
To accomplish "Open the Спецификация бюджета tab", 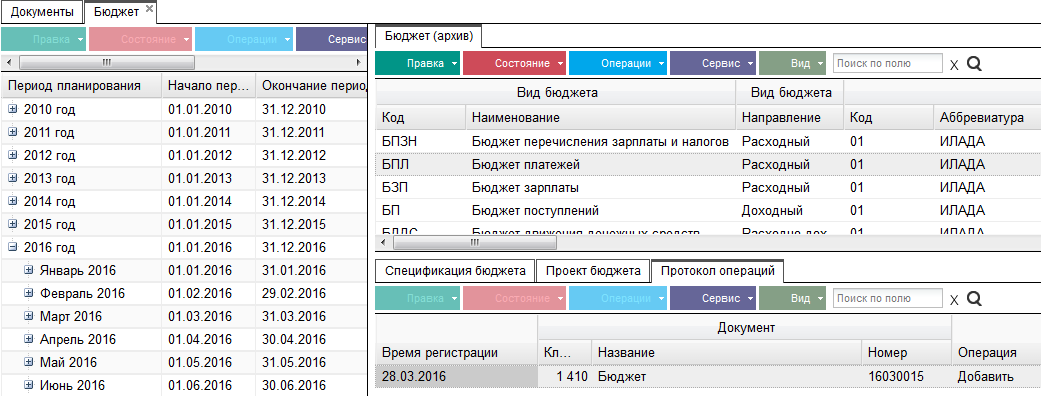I will pos(455,270).
